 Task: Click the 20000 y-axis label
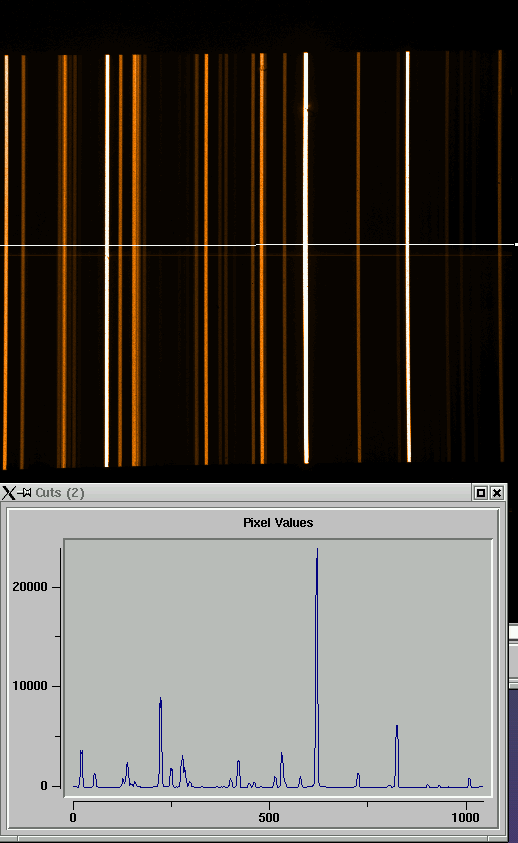(30, 587)
